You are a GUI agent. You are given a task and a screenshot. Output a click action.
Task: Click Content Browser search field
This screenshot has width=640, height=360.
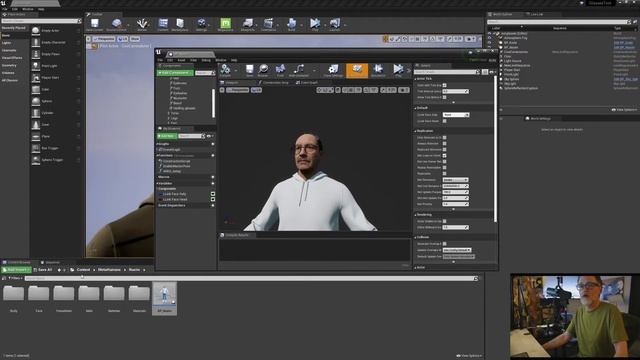click(x=250, y=278)
